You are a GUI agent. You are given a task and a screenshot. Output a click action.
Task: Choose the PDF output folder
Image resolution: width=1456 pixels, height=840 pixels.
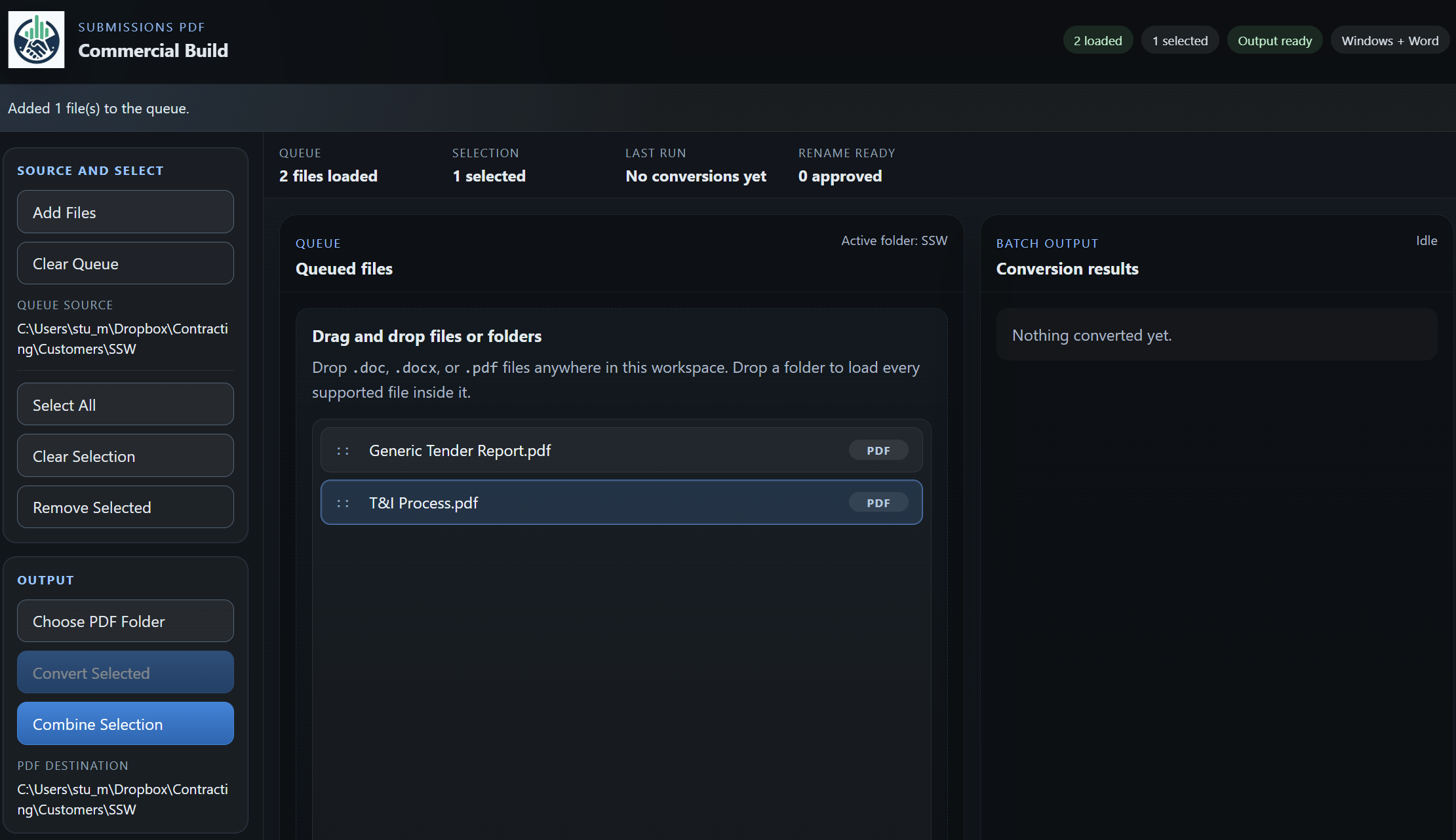[125, 621]
